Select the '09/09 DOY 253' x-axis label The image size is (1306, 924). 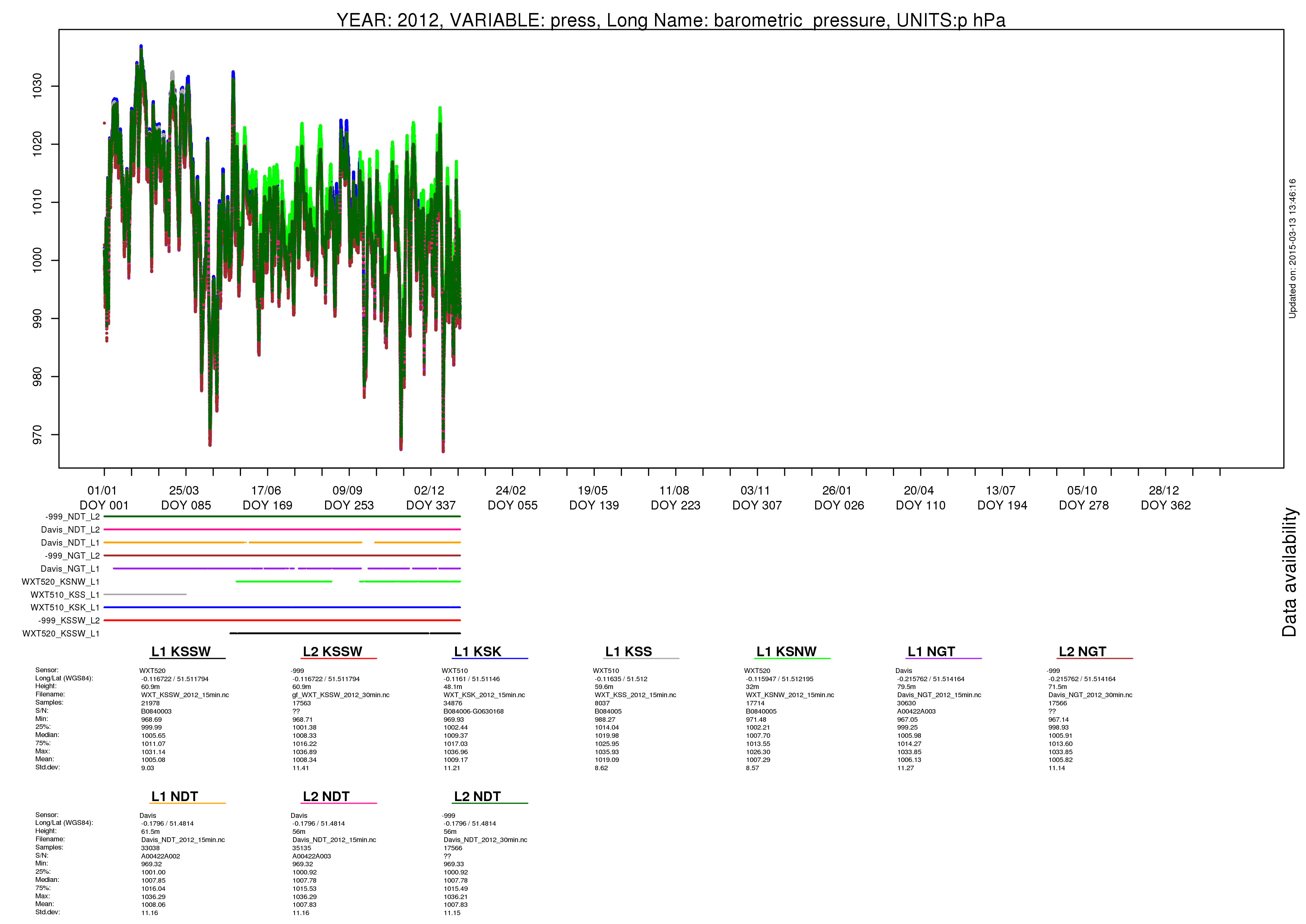349,498
